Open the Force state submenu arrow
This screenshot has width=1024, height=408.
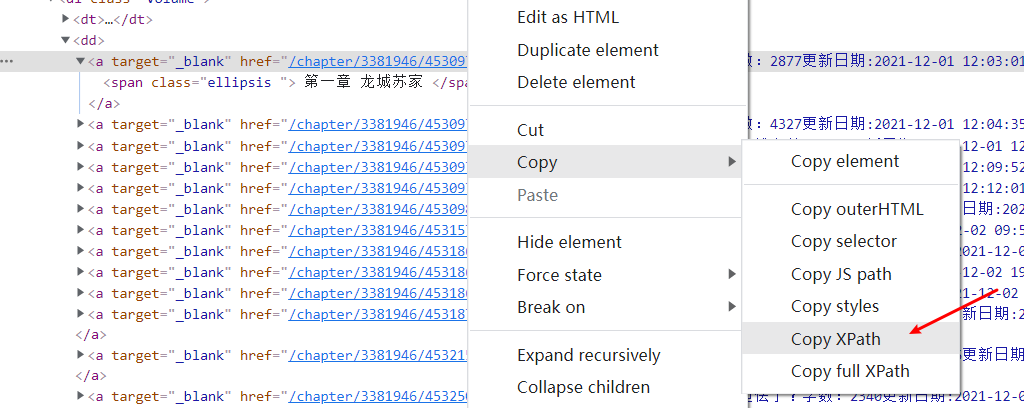click(x=732, y=275)
